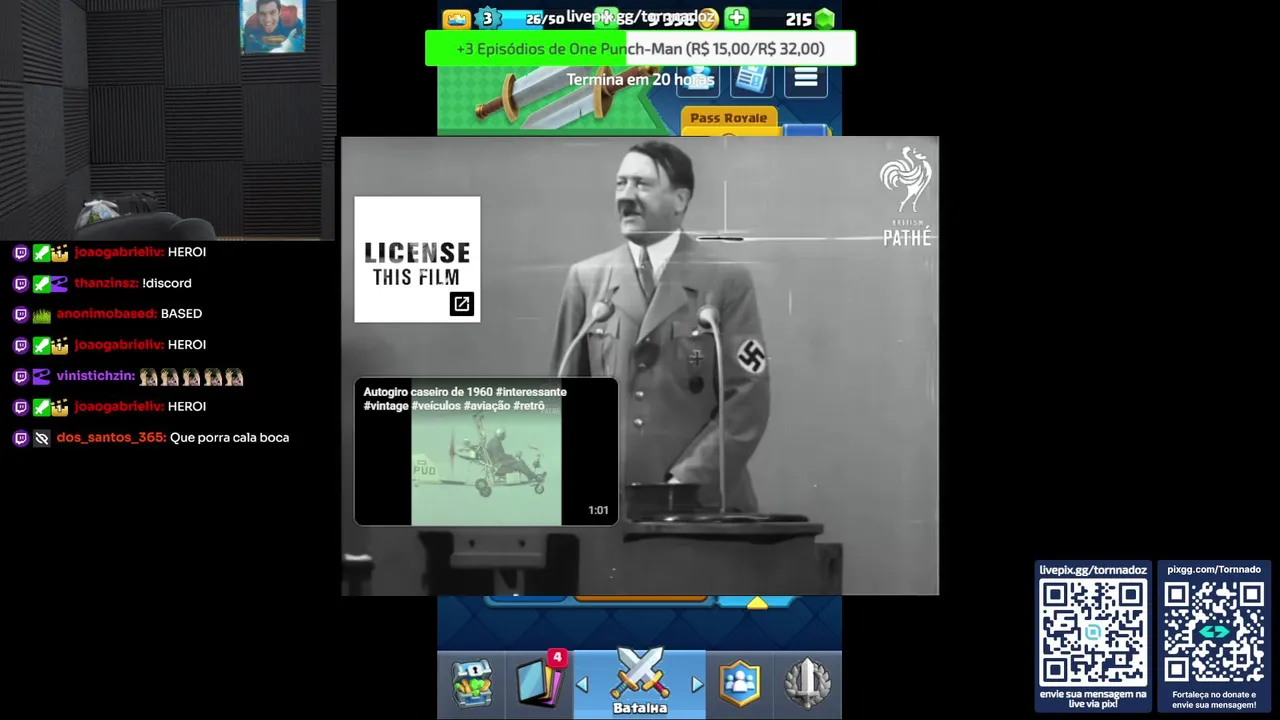Screen dimensions: 1280x720
Task: Click the Superman poster in the webcam
Action: click(x=272, y=26)
